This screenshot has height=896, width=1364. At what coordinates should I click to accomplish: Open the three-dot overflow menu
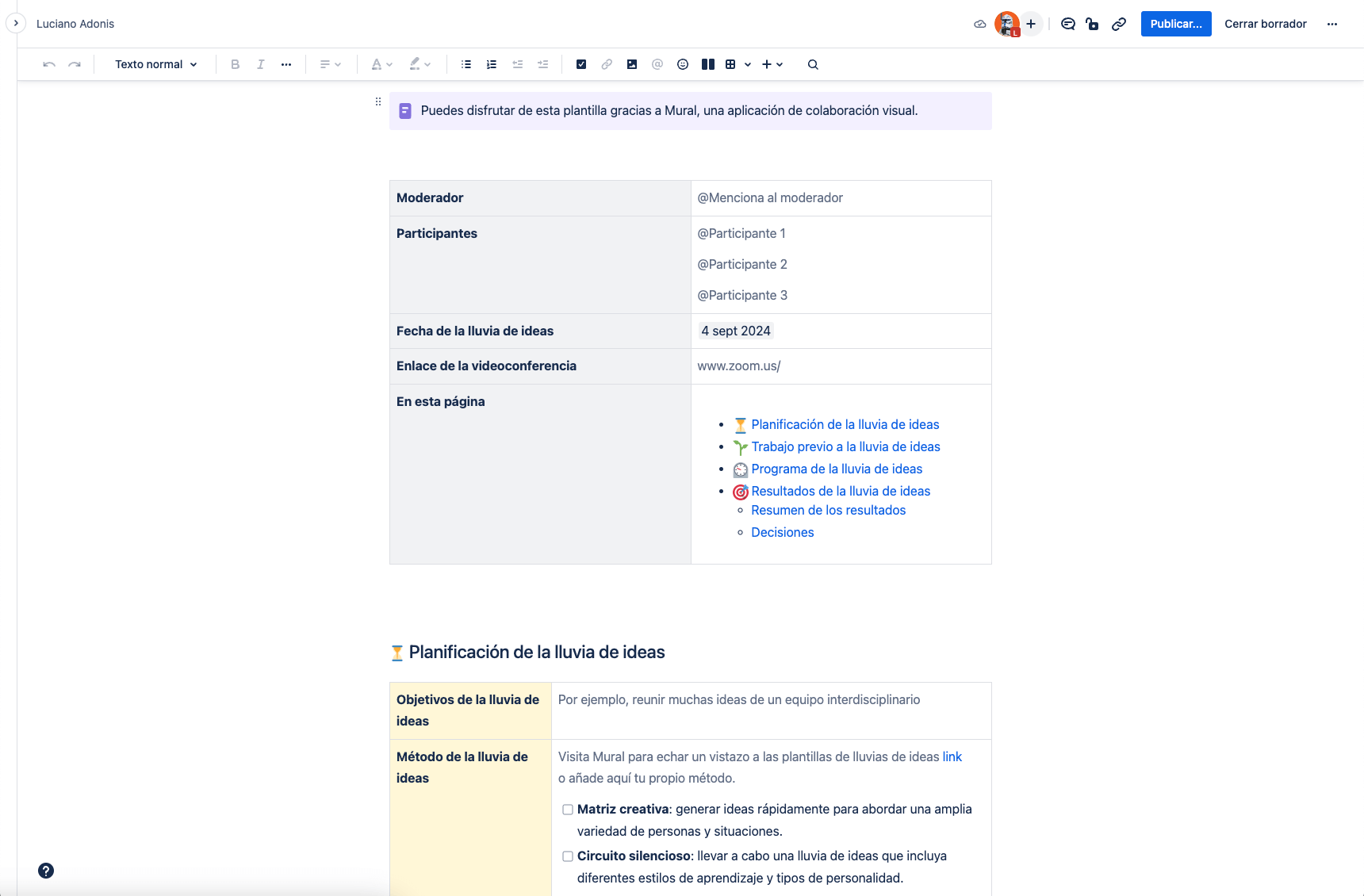[x=1333, y=24]
